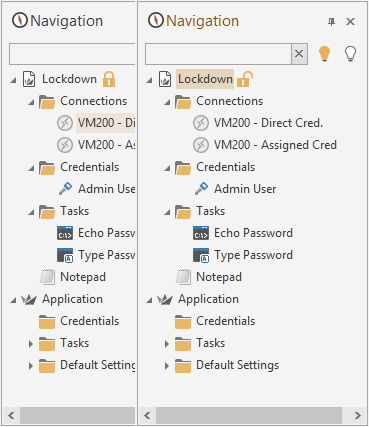Image resolution: width=369 pixels, height=427 pixels.
Task: Click the compass icon in left panel header
Action: click(20, 21)
